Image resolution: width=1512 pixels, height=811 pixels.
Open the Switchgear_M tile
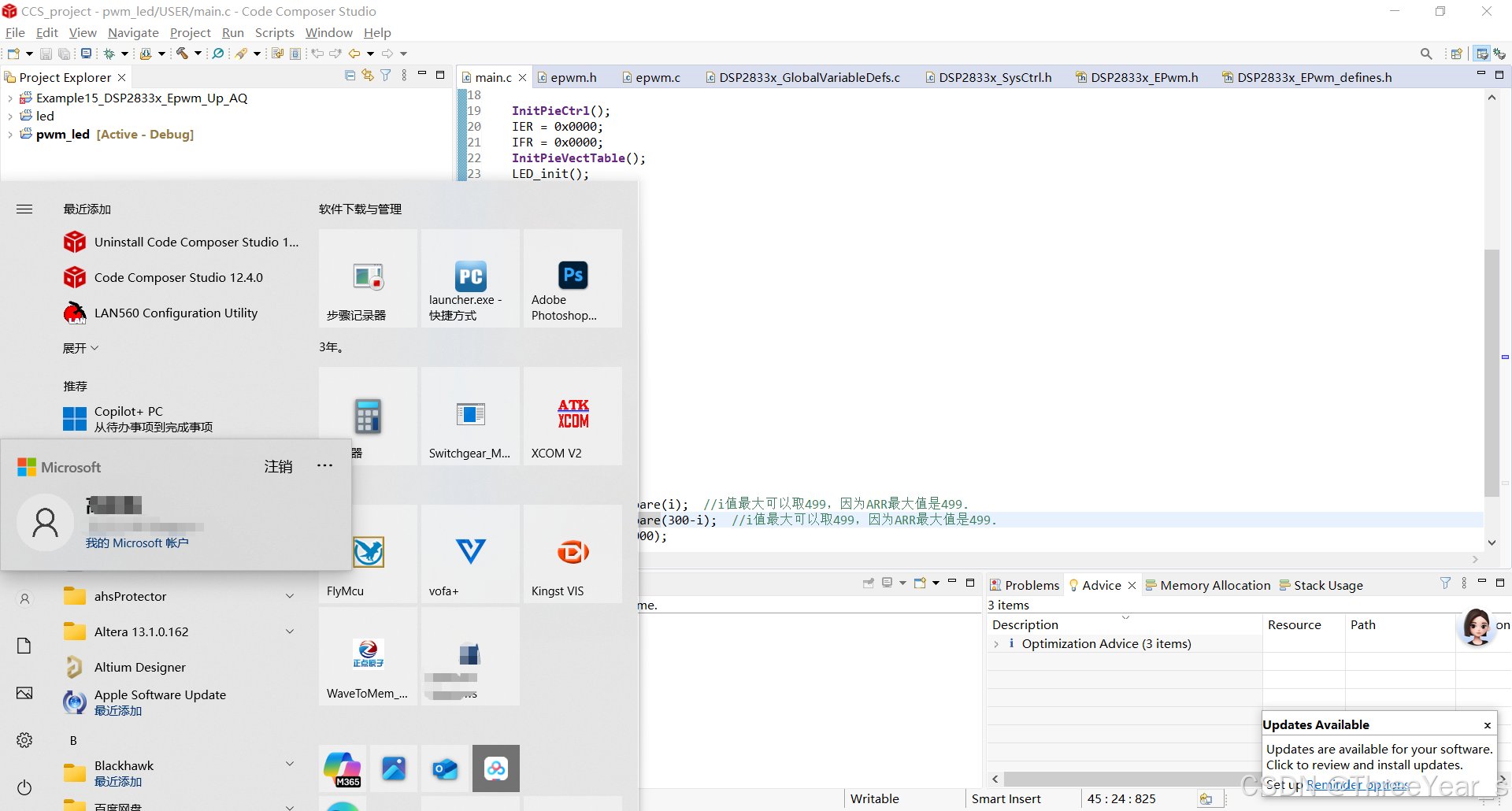click(x=470, y=416)
